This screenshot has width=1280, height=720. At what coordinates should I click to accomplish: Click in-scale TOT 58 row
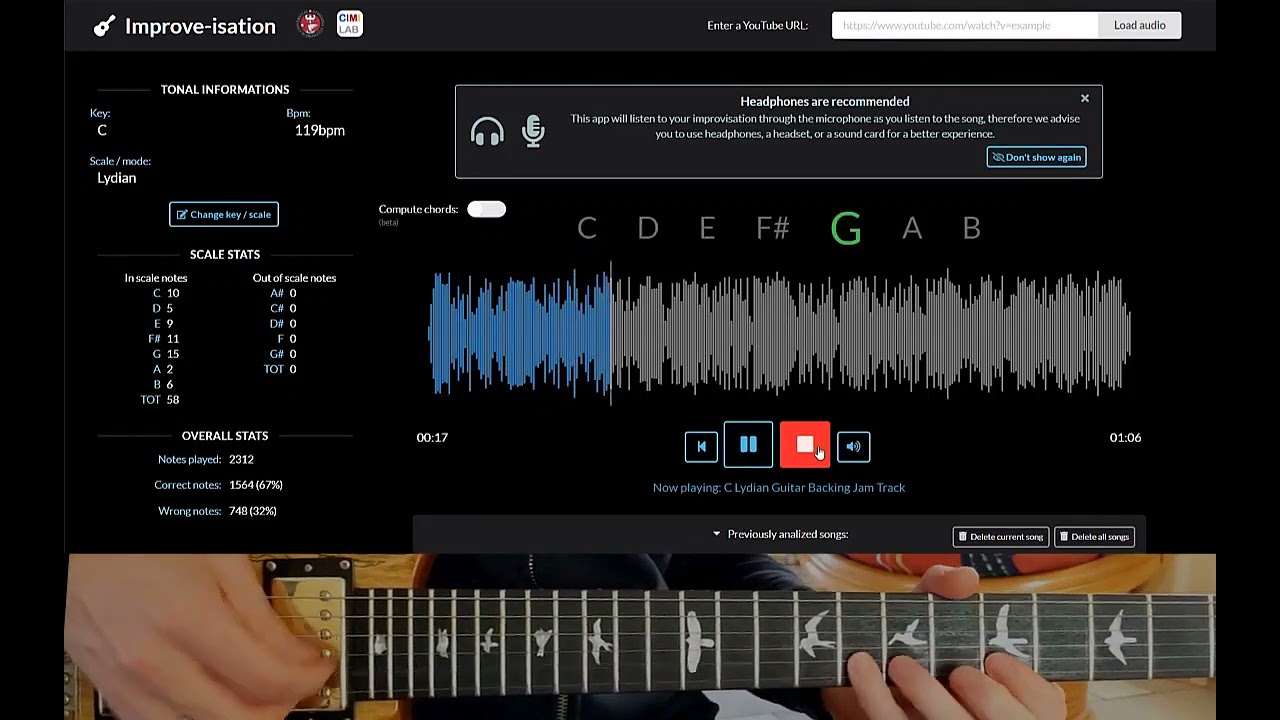pyautogui.click(x=160, y=399)
